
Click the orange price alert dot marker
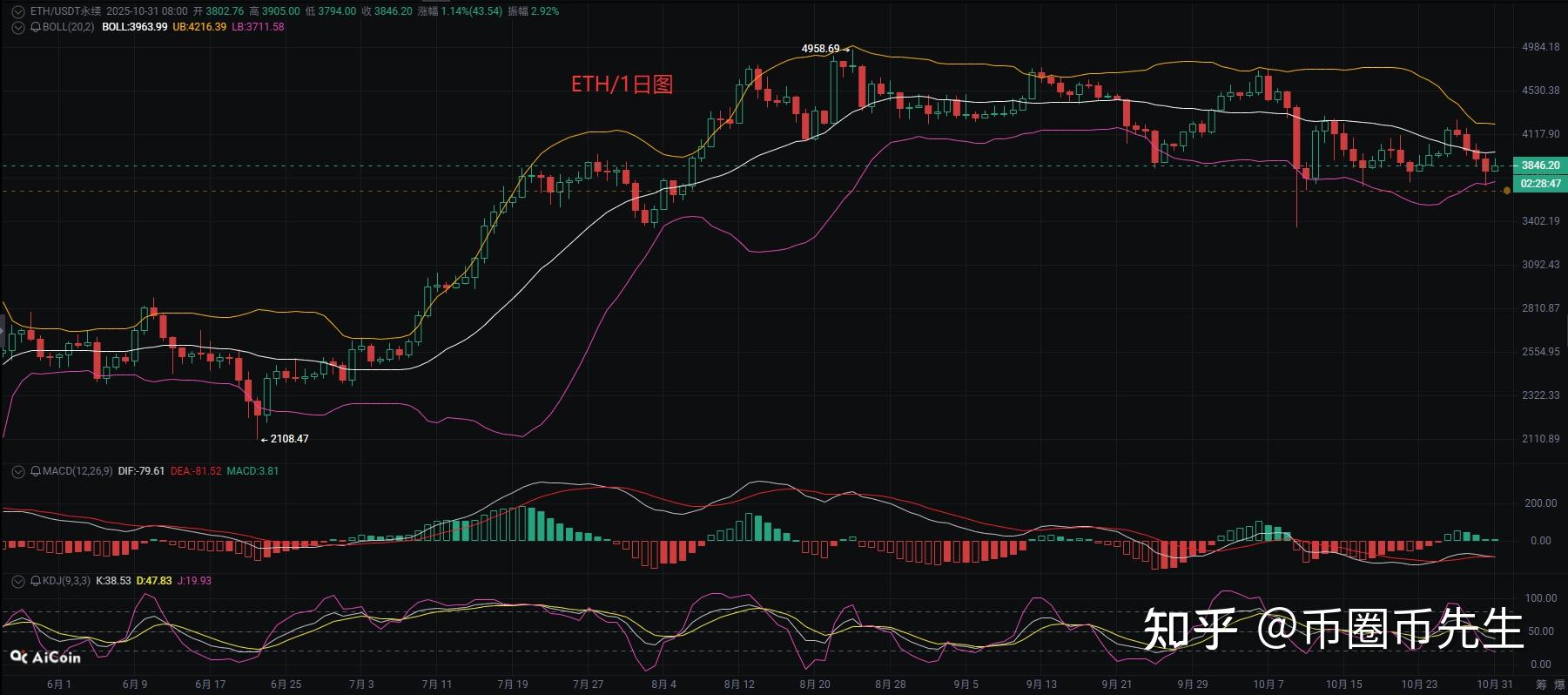(x=1506, y=191)
